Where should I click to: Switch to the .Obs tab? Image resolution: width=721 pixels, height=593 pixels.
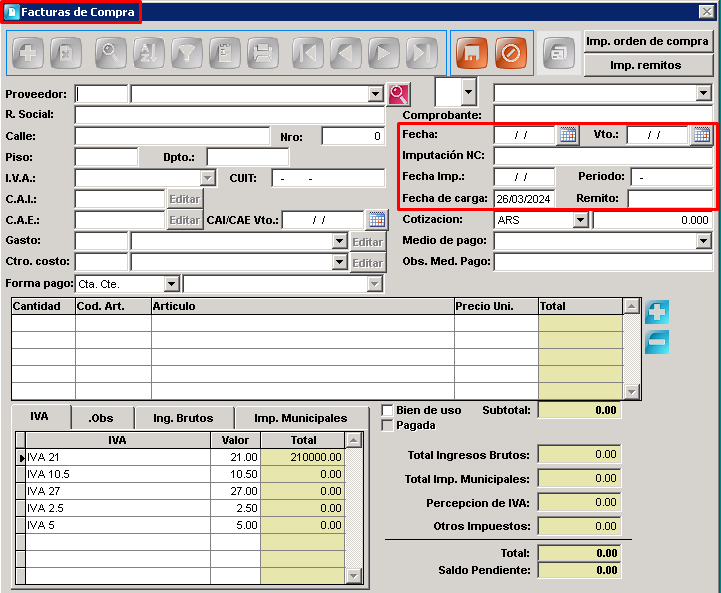[102, 418]
